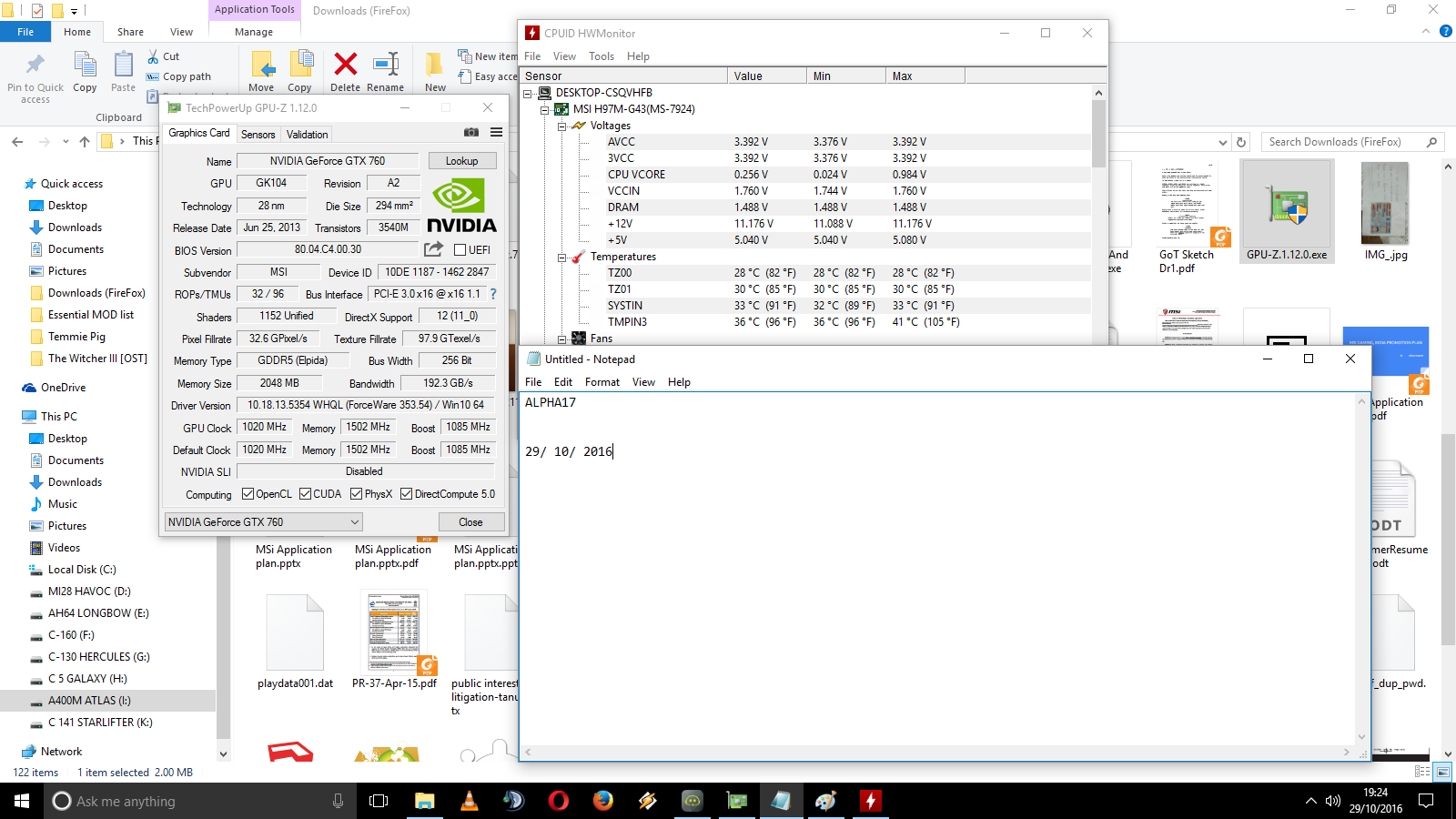Open Firefox from the taskbar
The height and width of the screenshot is (819, 1456).
pos(602,801)
